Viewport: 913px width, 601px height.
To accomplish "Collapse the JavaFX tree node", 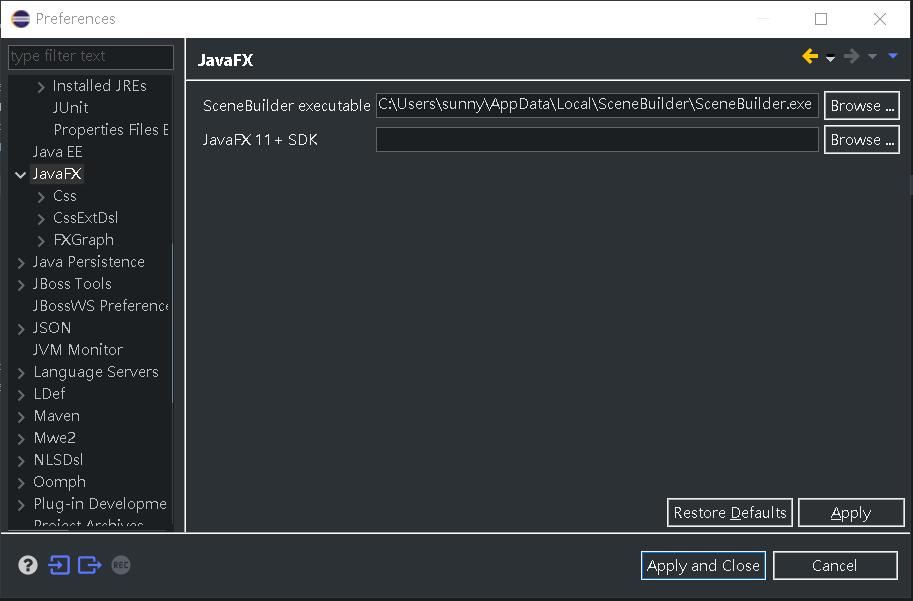I will point(20,175).
